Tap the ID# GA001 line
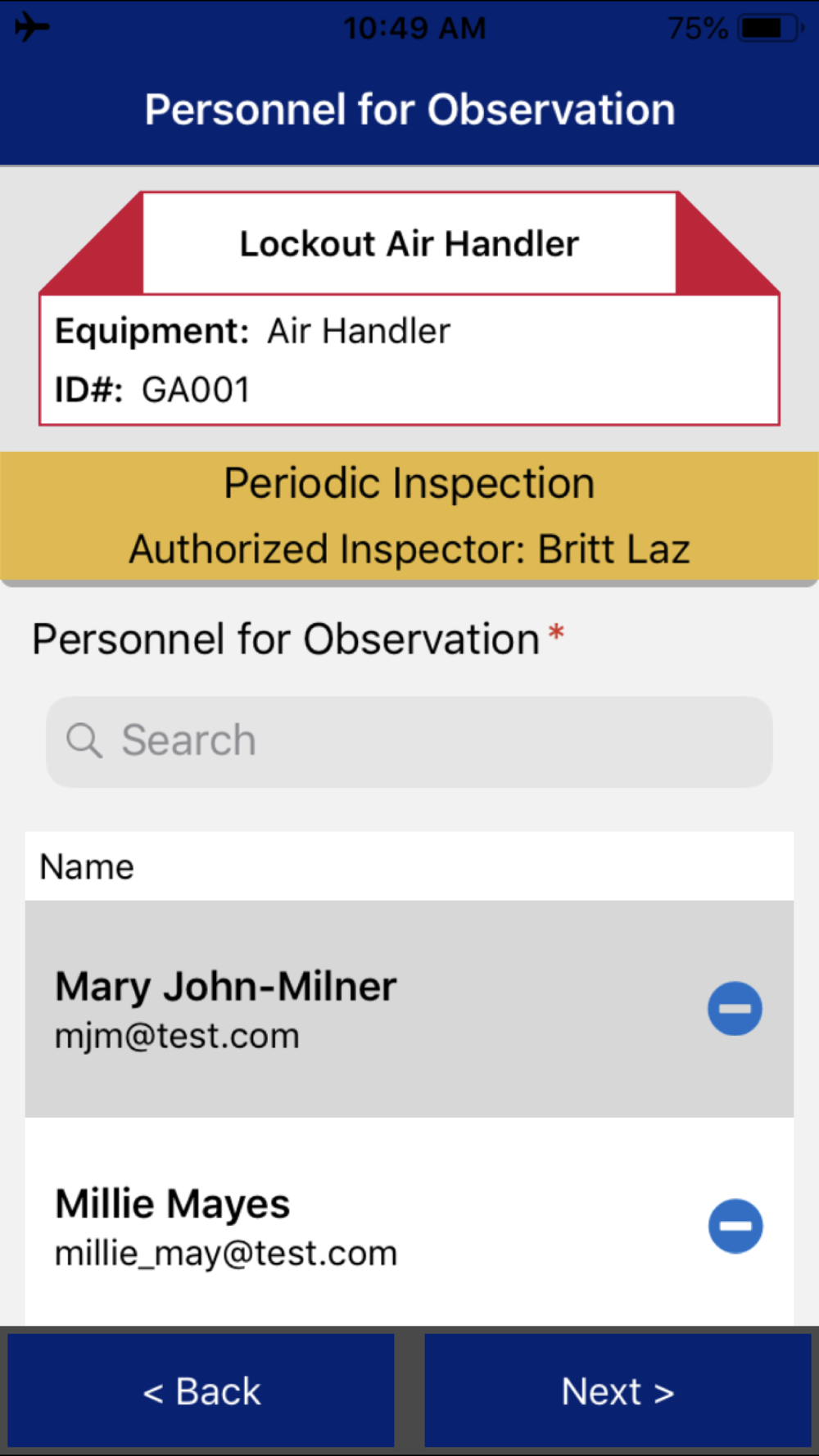The width and height of the screenshot is (819, 1456). coord(153,390)
